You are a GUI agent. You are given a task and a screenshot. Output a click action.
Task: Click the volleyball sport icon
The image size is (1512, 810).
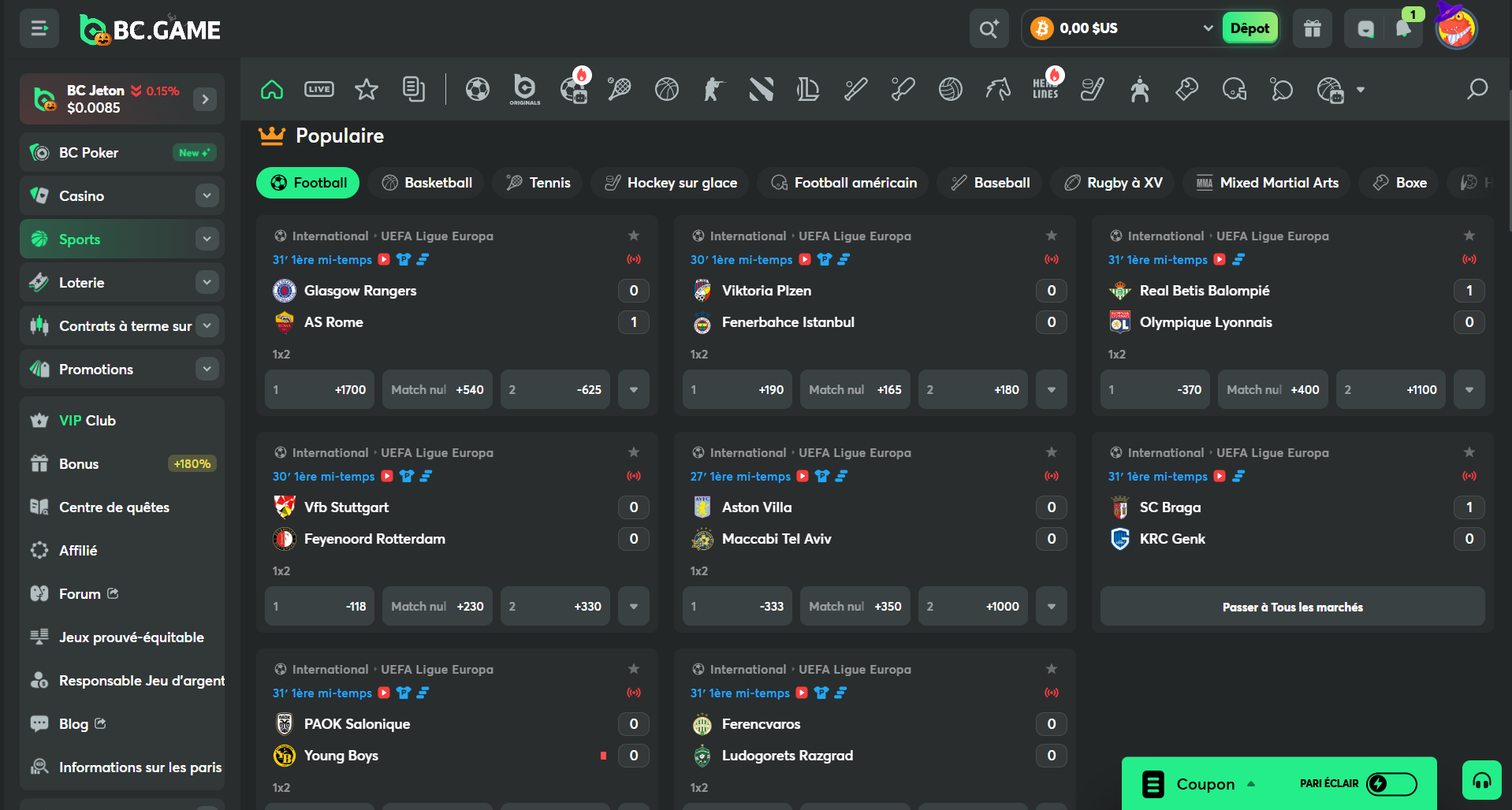click(950, 90)
